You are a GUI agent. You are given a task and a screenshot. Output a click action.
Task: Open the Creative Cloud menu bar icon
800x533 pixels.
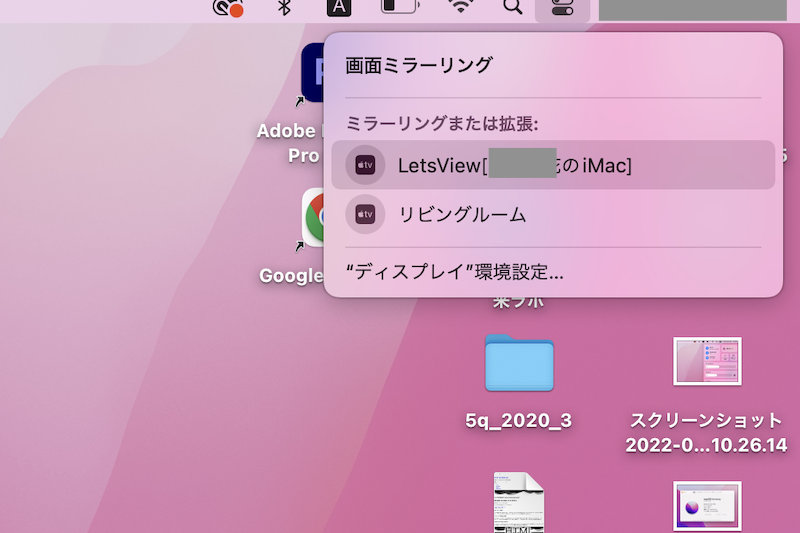228,8
